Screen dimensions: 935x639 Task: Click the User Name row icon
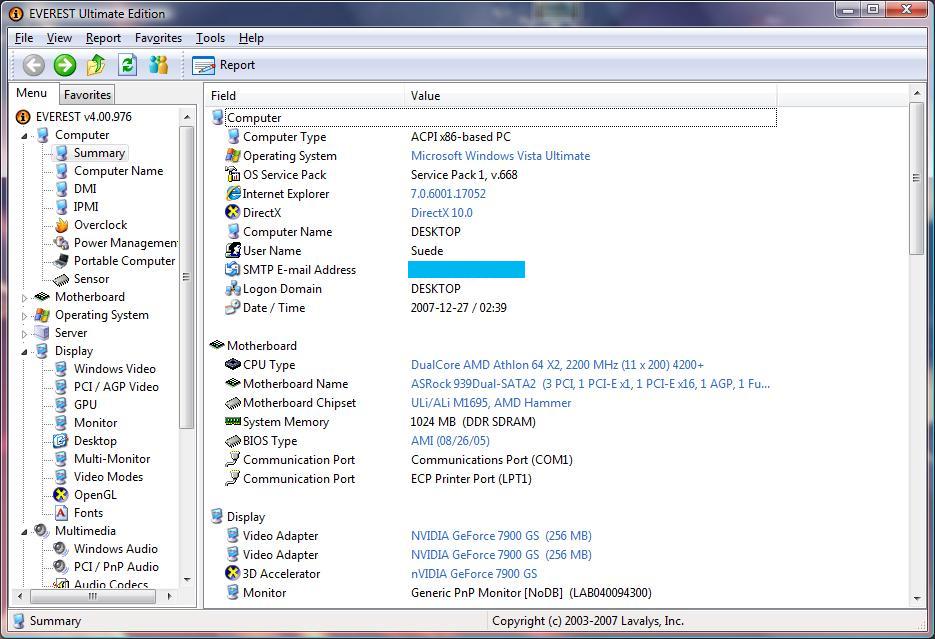tap(233, 250)
